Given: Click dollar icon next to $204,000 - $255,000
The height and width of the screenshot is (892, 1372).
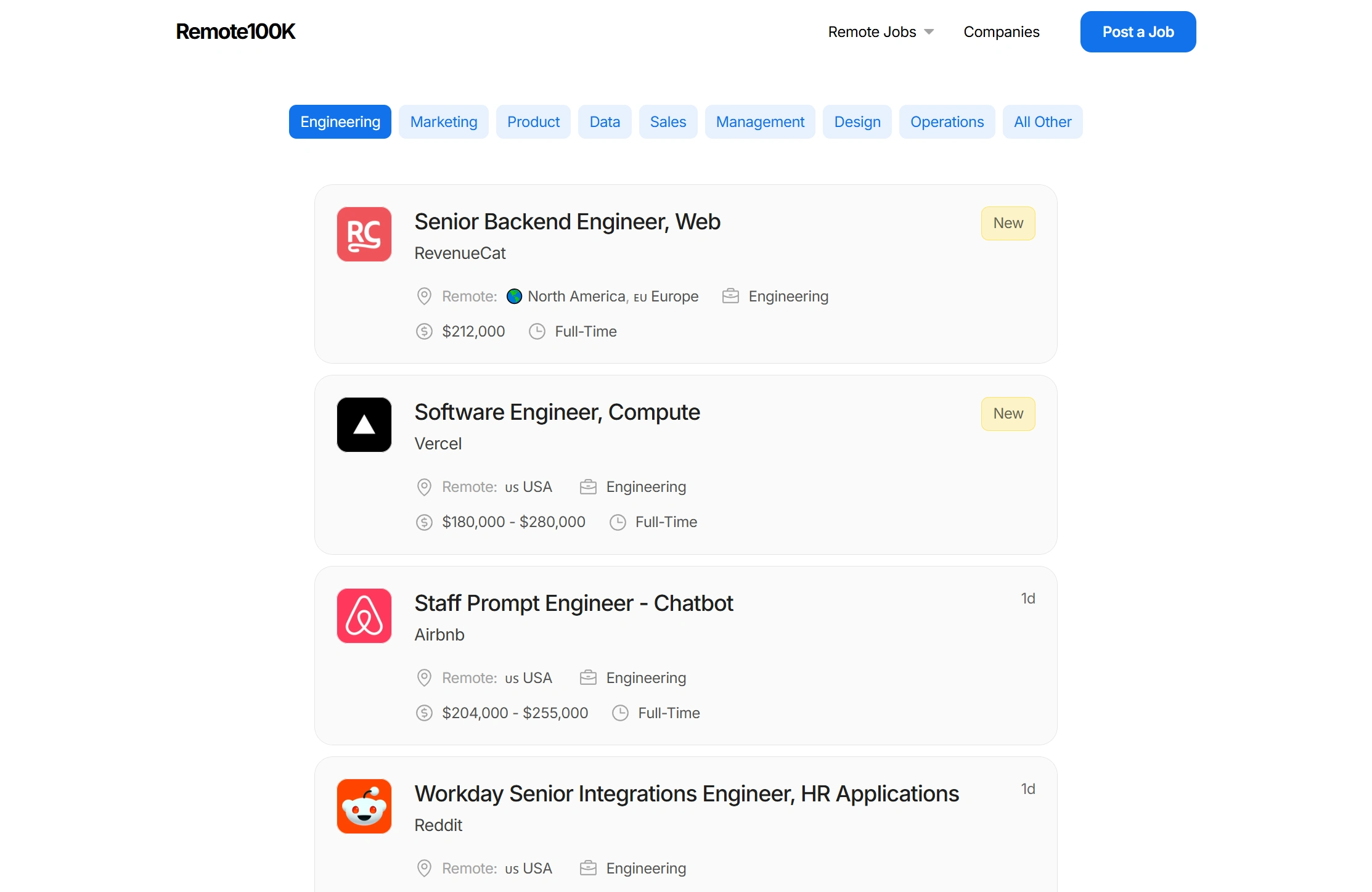Looking at the screenshot, I should click(424, 713).
